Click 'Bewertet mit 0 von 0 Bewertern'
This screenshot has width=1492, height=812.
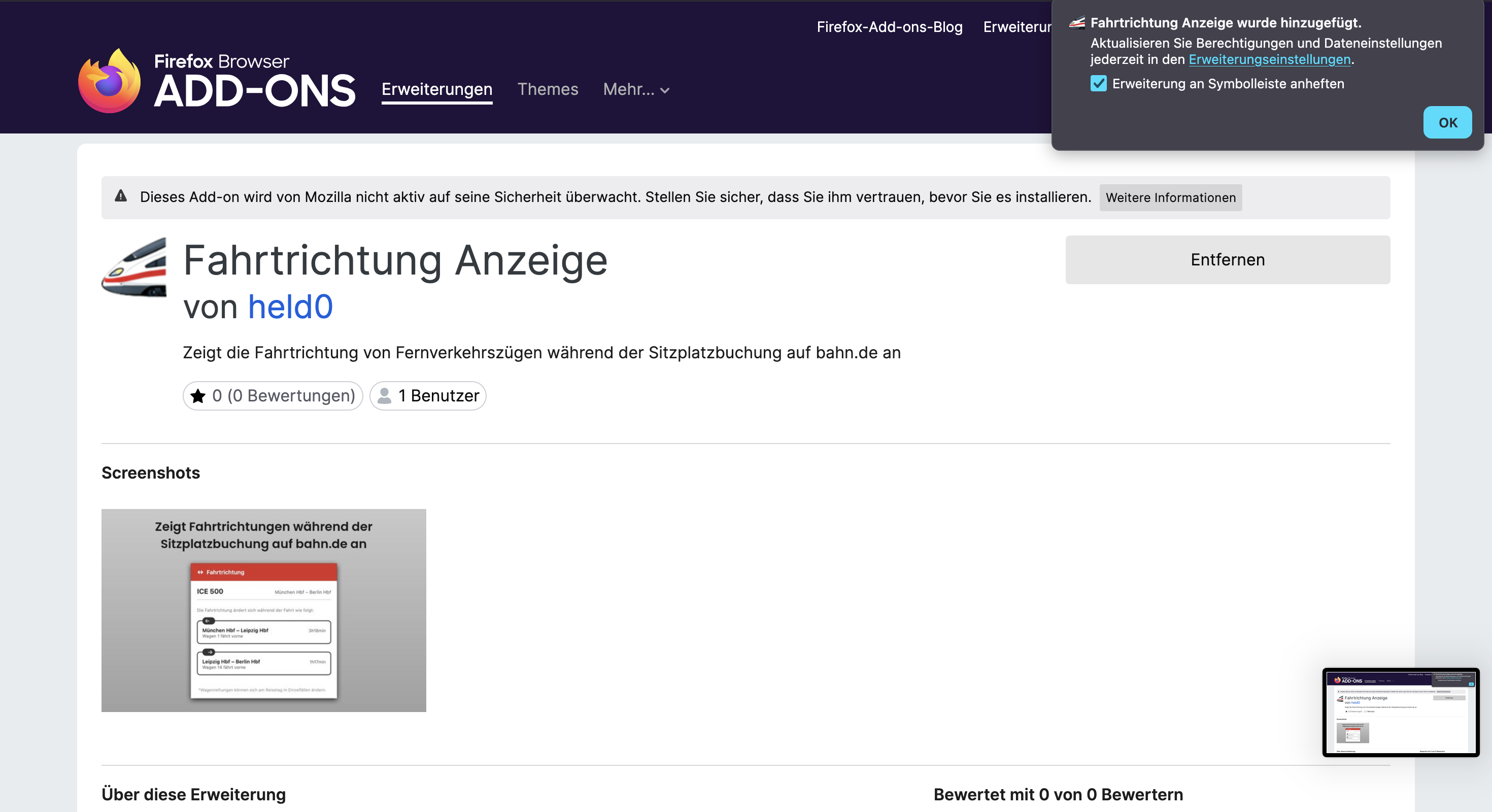[1058, 794]
